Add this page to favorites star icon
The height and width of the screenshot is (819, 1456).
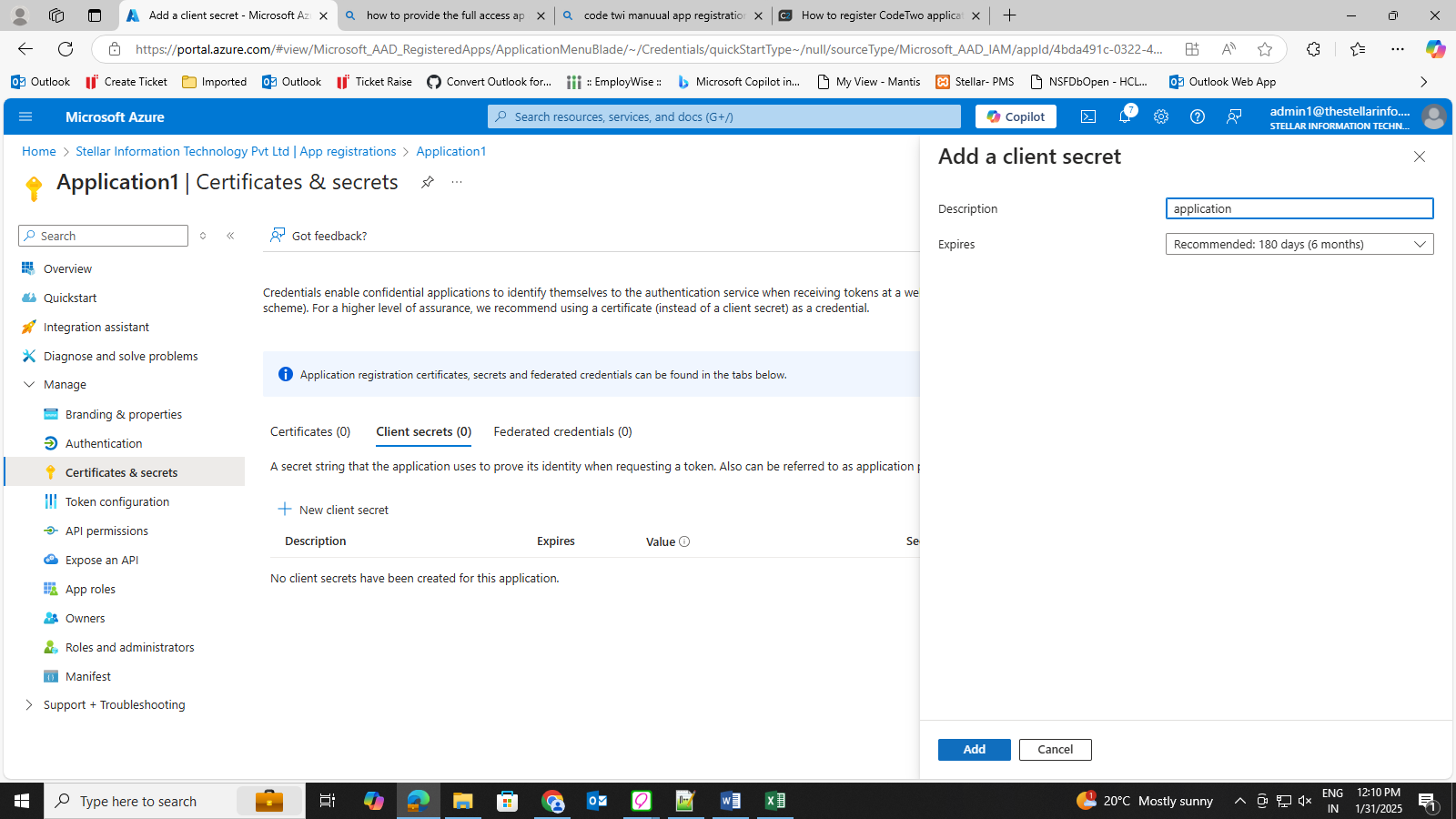tap(1265, 49)
